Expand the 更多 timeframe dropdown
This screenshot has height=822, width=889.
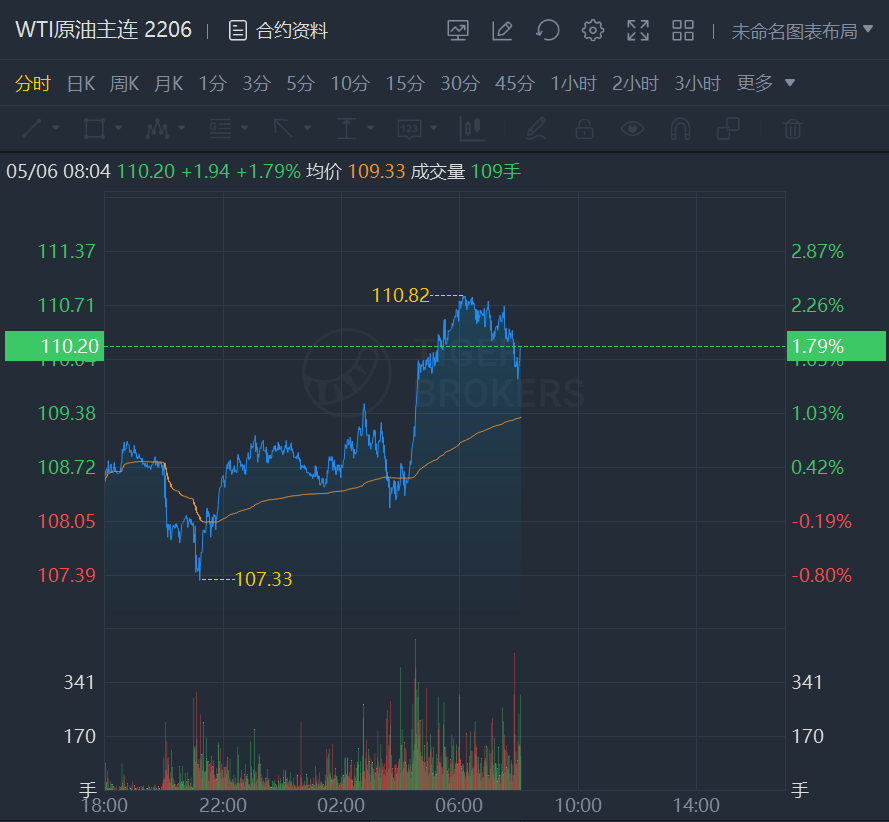click(766, 83)
